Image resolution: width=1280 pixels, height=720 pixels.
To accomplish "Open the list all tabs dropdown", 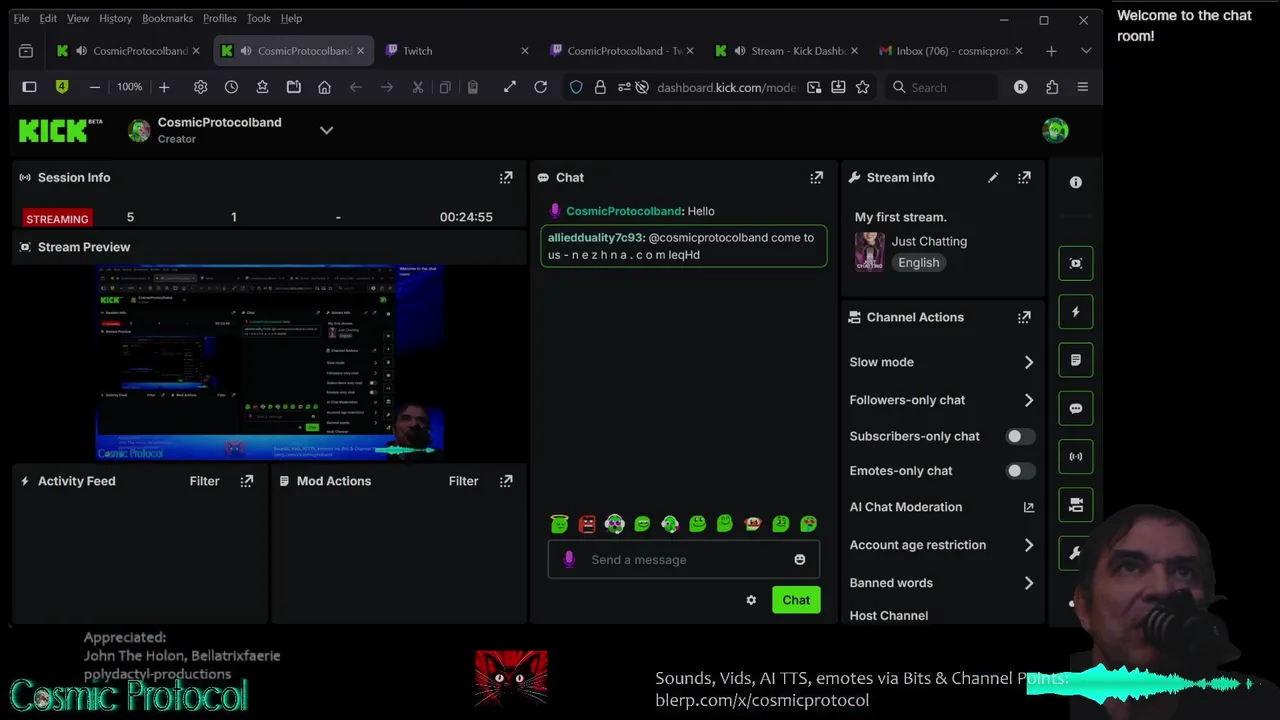I will (x=1086, y=51).
